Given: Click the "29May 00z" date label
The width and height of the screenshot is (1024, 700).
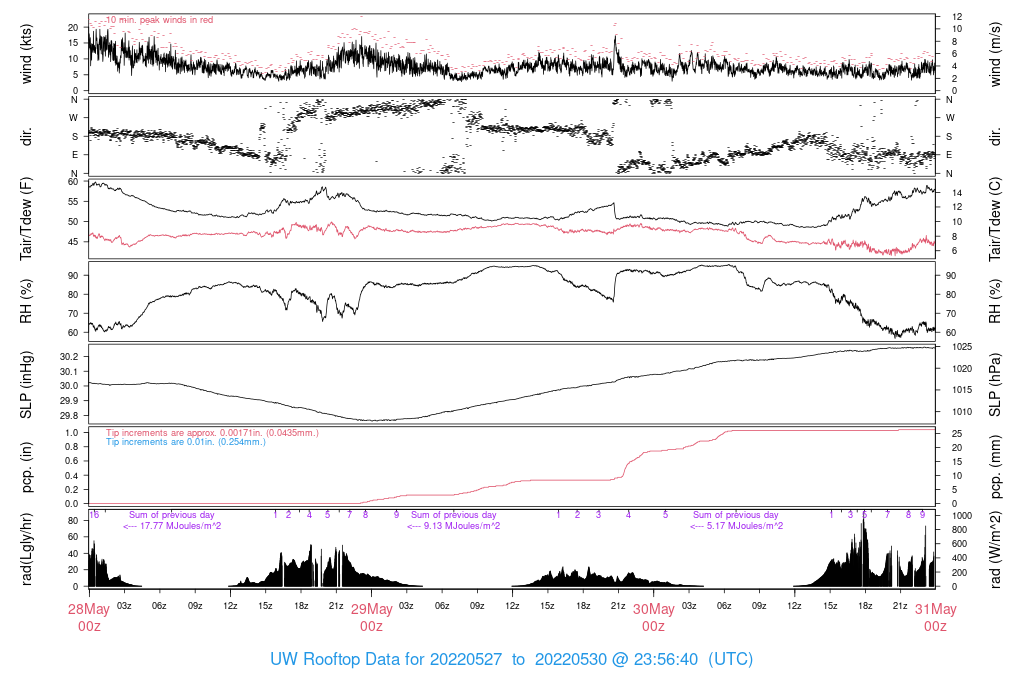Looking at the screenshot, I should (372, 618).
